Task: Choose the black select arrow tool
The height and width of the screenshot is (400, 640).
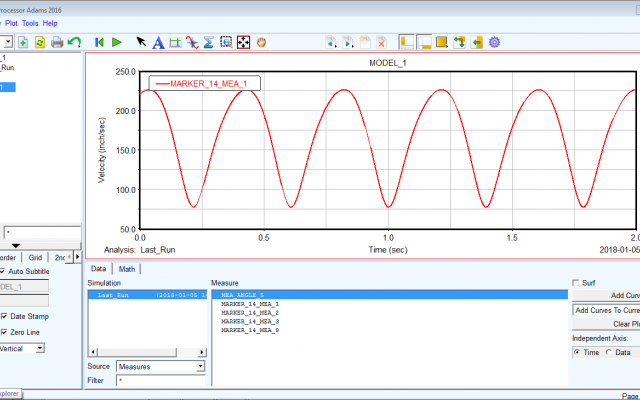Action: [x=141, y=42]
